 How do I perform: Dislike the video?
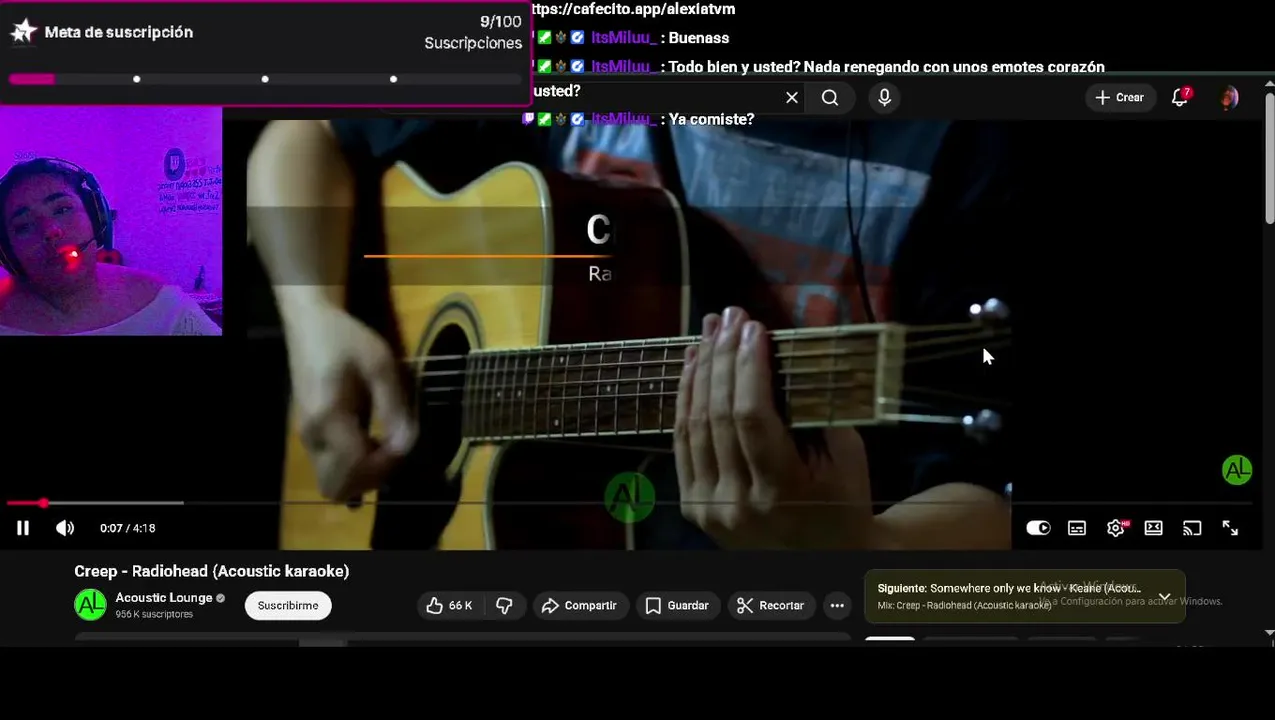[504, 605]
